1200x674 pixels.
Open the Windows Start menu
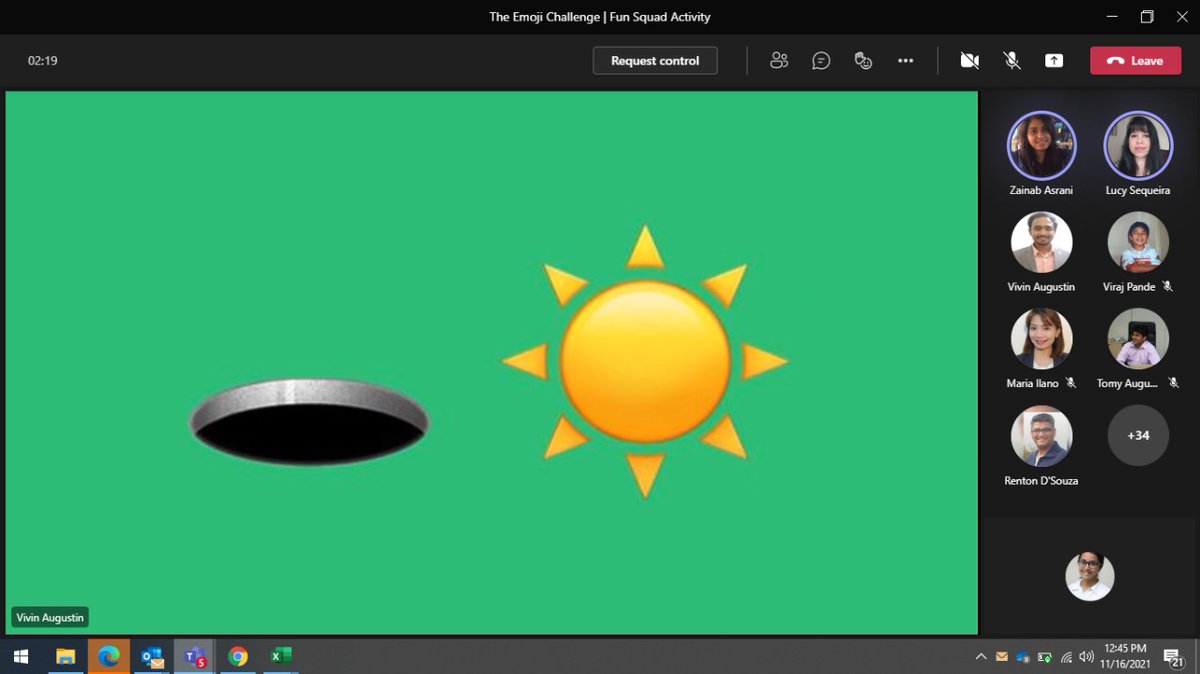tap(20, 657)
